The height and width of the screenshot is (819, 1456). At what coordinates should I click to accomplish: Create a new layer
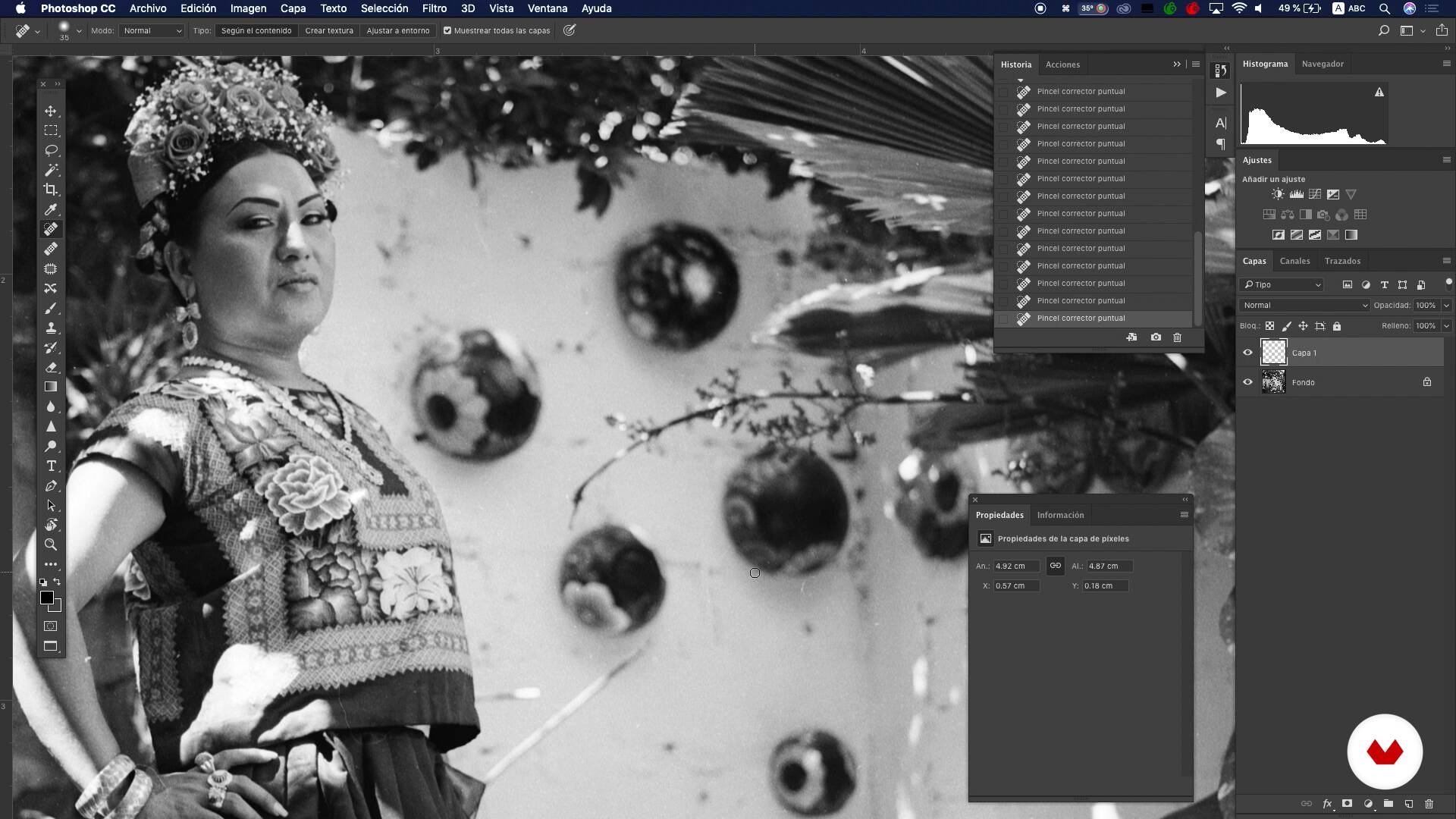click(x=1408, y=804)
